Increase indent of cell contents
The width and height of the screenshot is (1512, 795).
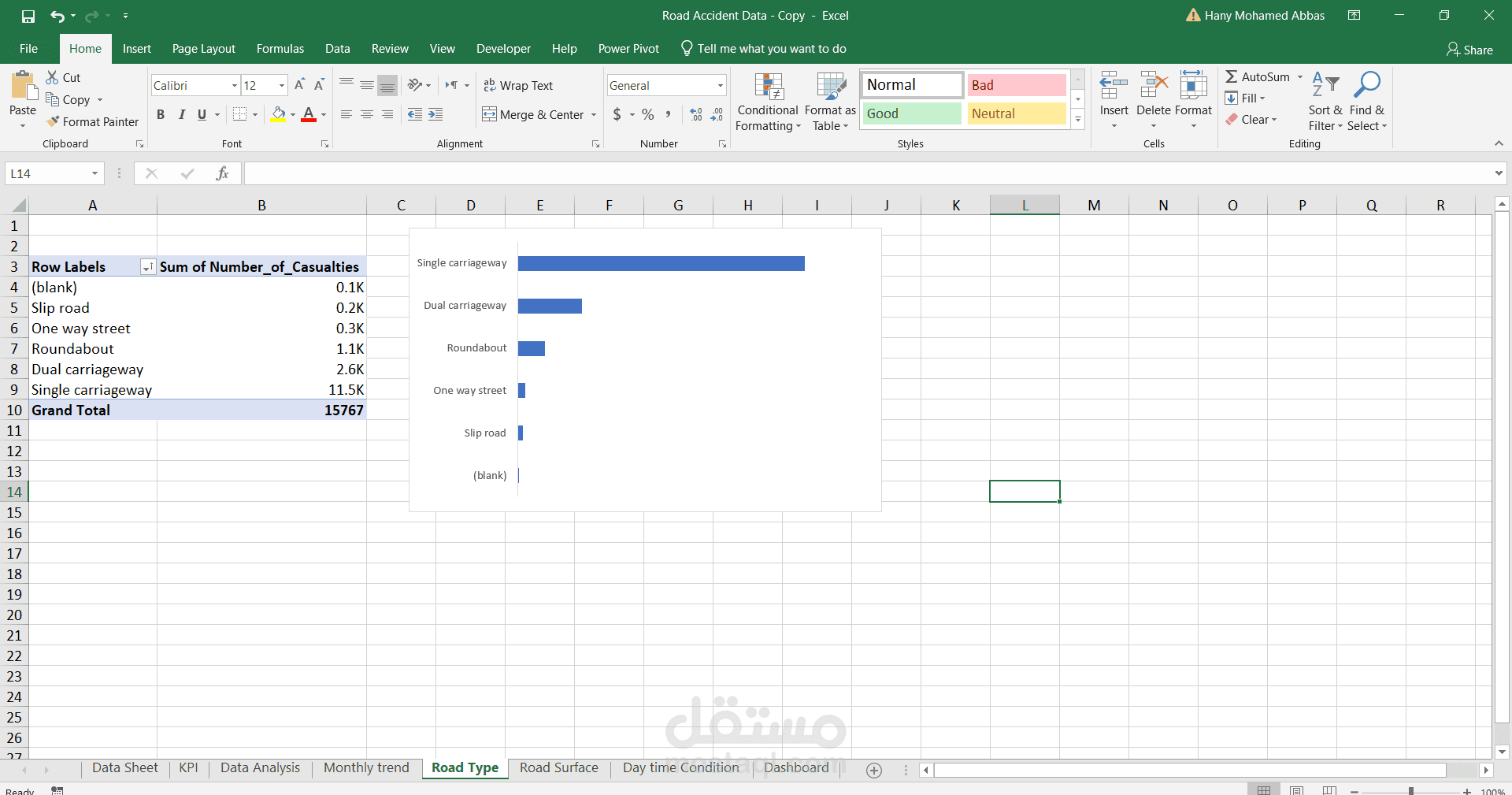(x=435, y=114)
